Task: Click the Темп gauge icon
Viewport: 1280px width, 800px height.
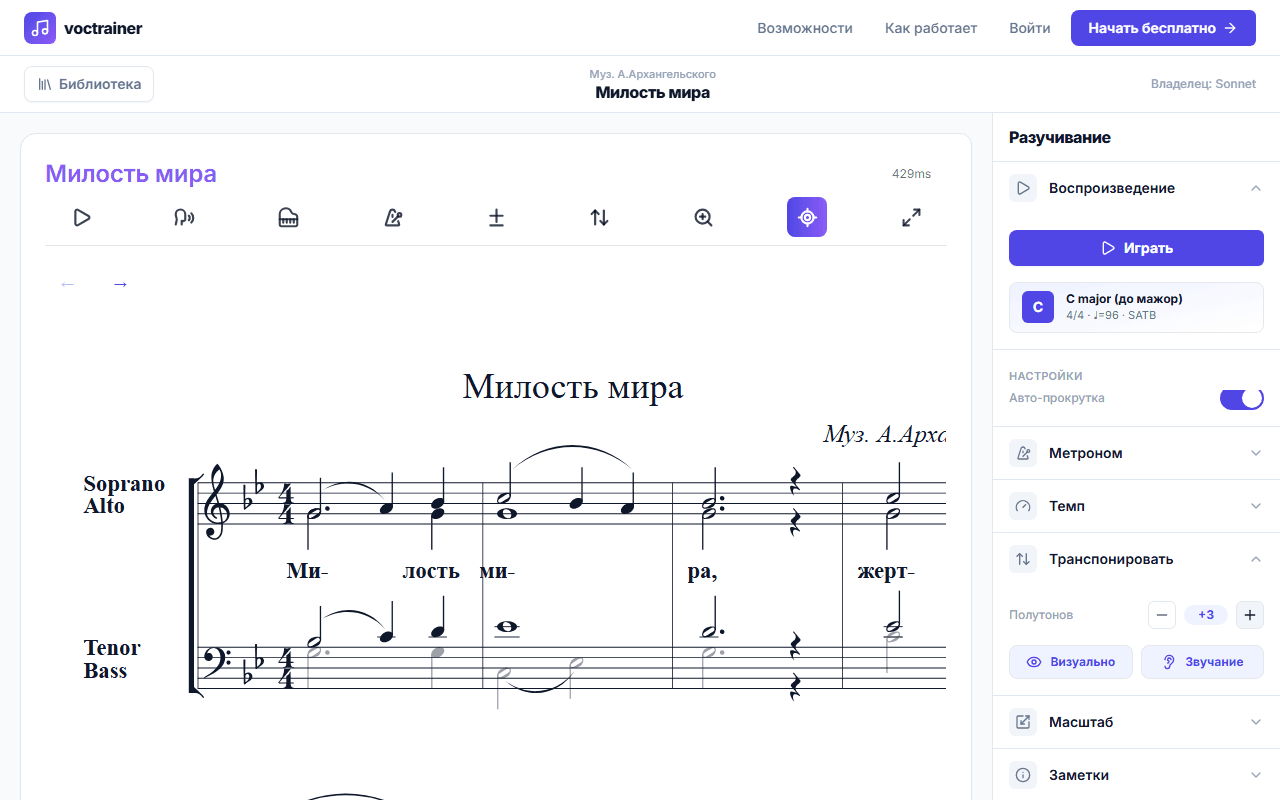Action: [1023, 506]
